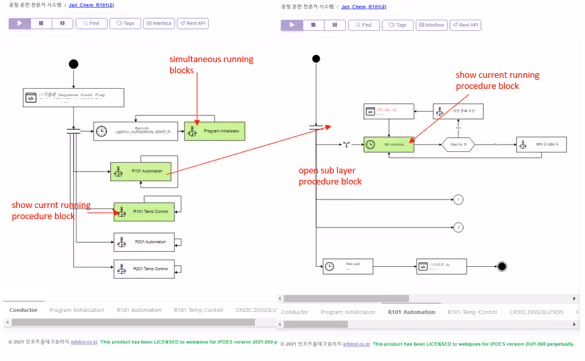Select clock icon of bottom wait block in right diagram
585x361 pixels.
(329, 266)
